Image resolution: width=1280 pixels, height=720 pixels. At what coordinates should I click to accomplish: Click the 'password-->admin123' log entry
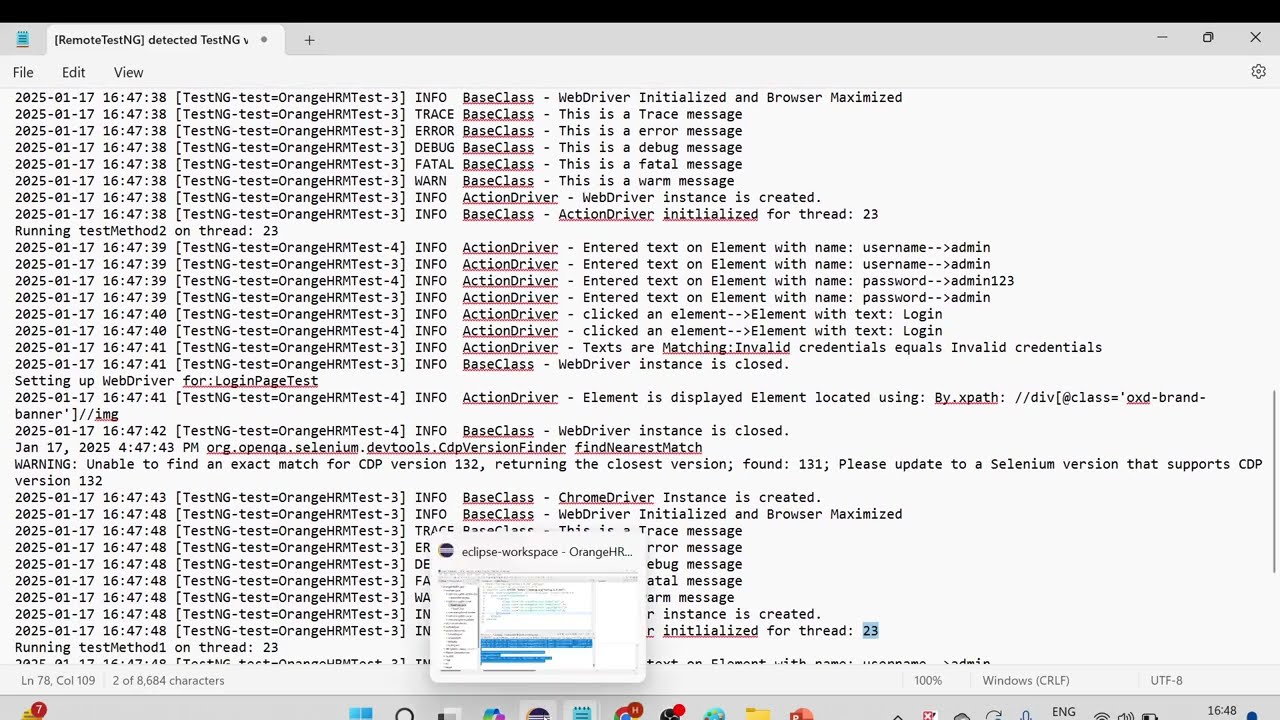click(x=938, y=281)
